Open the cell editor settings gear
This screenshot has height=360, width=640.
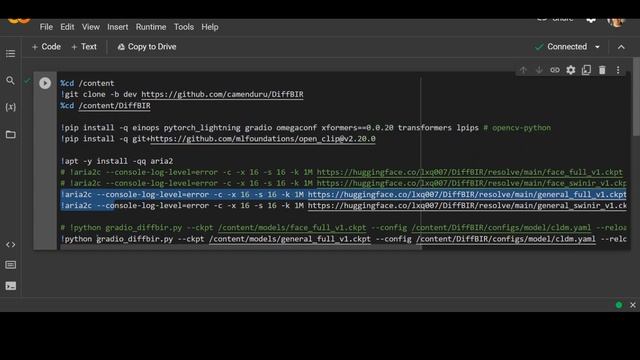(571, 70)
